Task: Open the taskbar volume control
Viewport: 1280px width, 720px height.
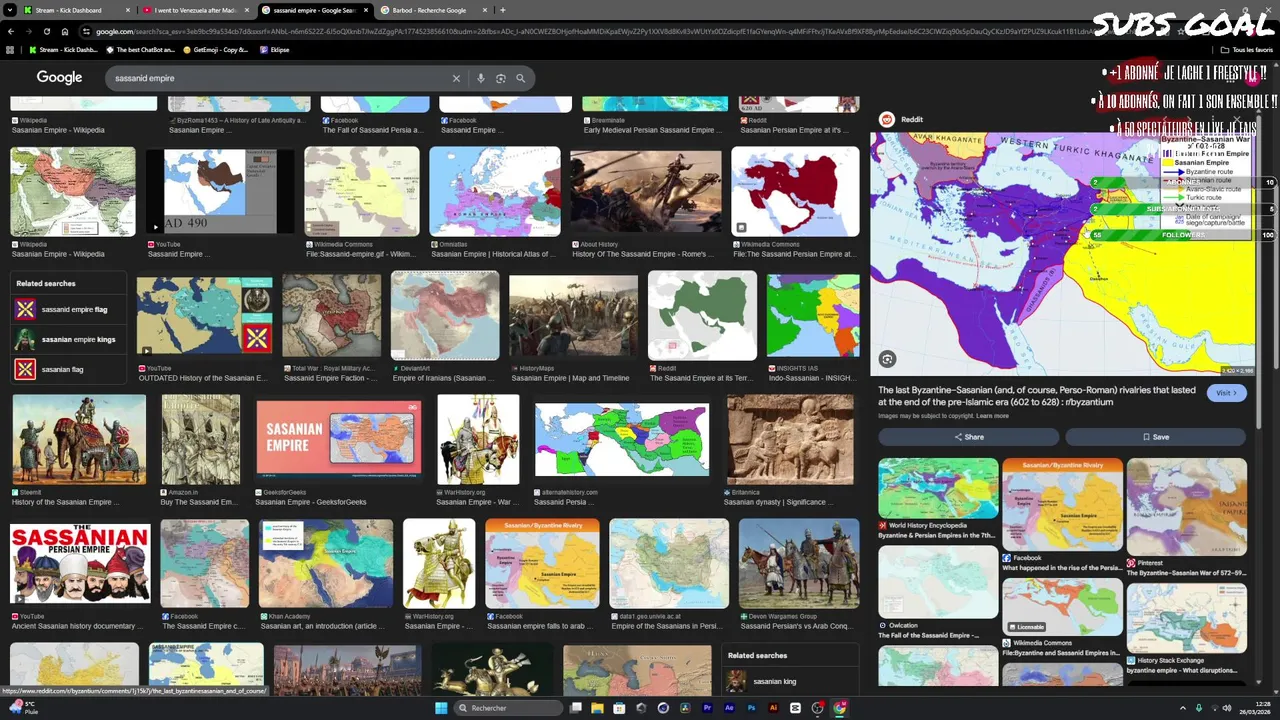Action: pyautogui.click(x=1227, y=708)
